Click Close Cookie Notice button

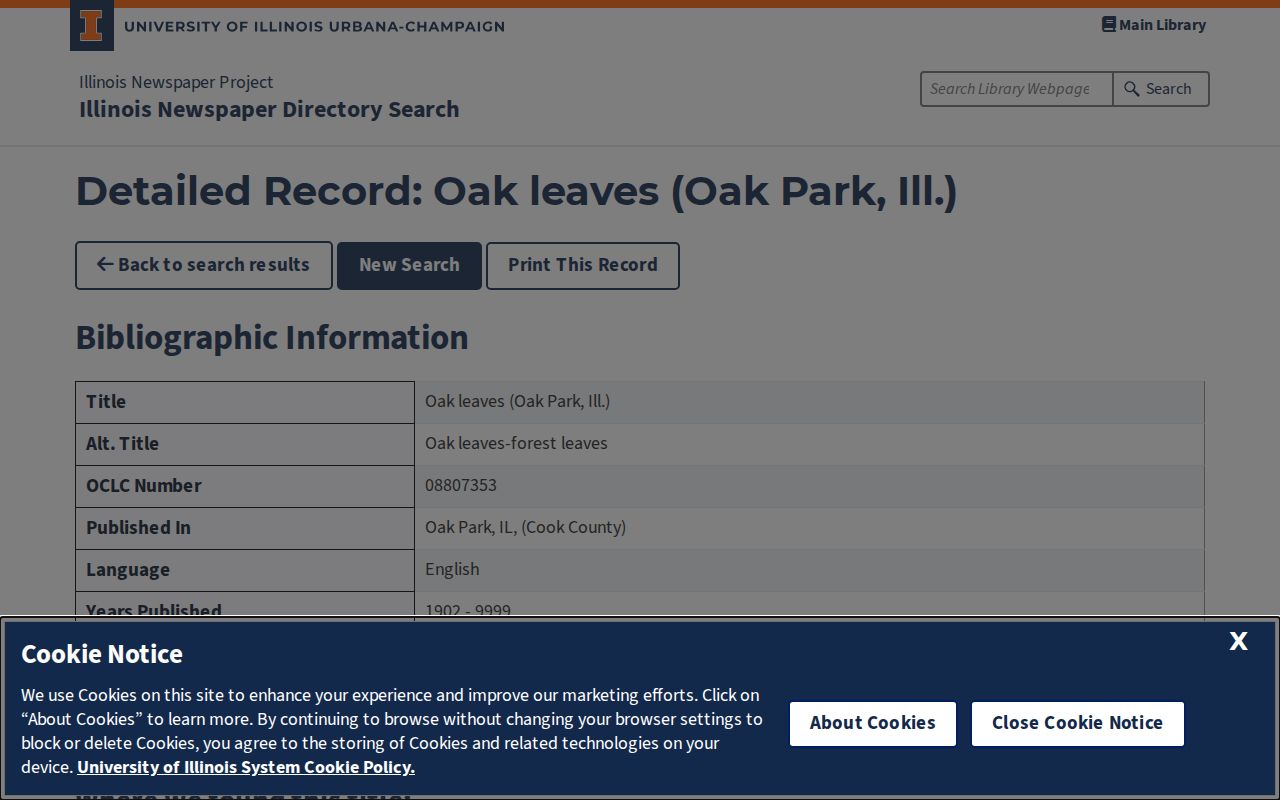pyautogui.click(x=1077, y=724)
